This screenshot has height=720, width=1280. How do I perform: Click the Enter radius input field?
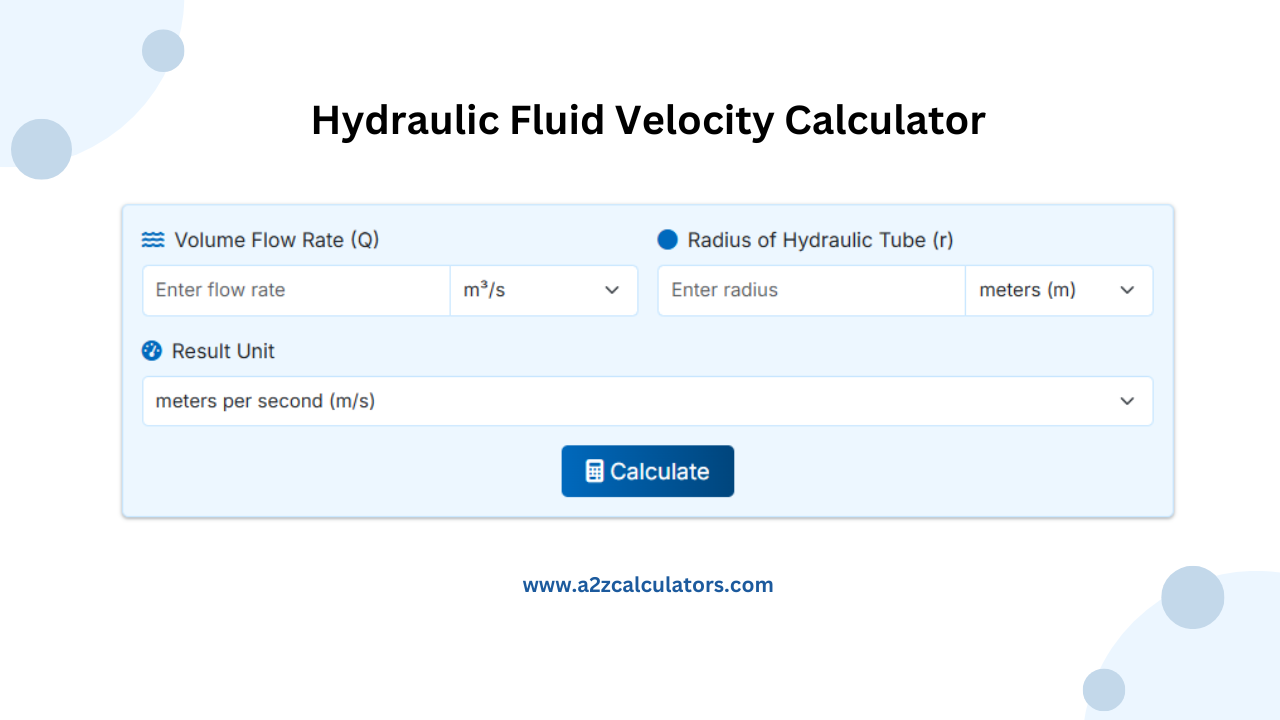810,290
